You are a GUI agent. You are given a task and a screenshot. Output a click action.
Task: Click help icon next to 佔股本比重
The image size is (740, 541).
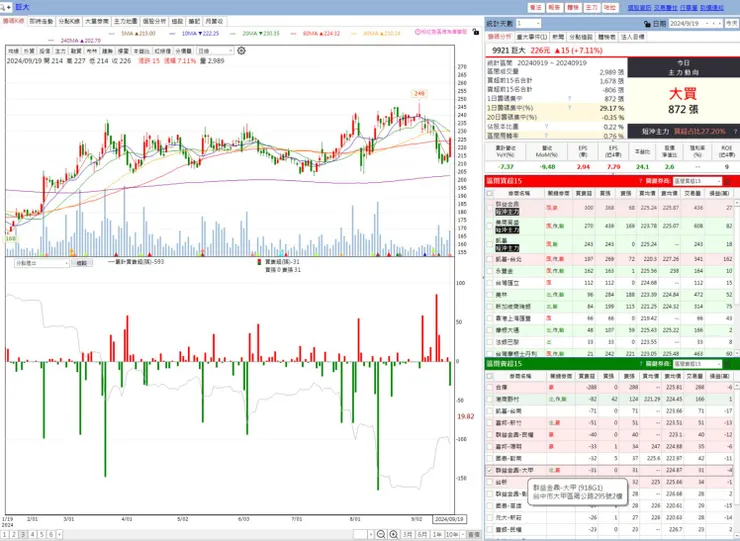click(x=546, y=127)
